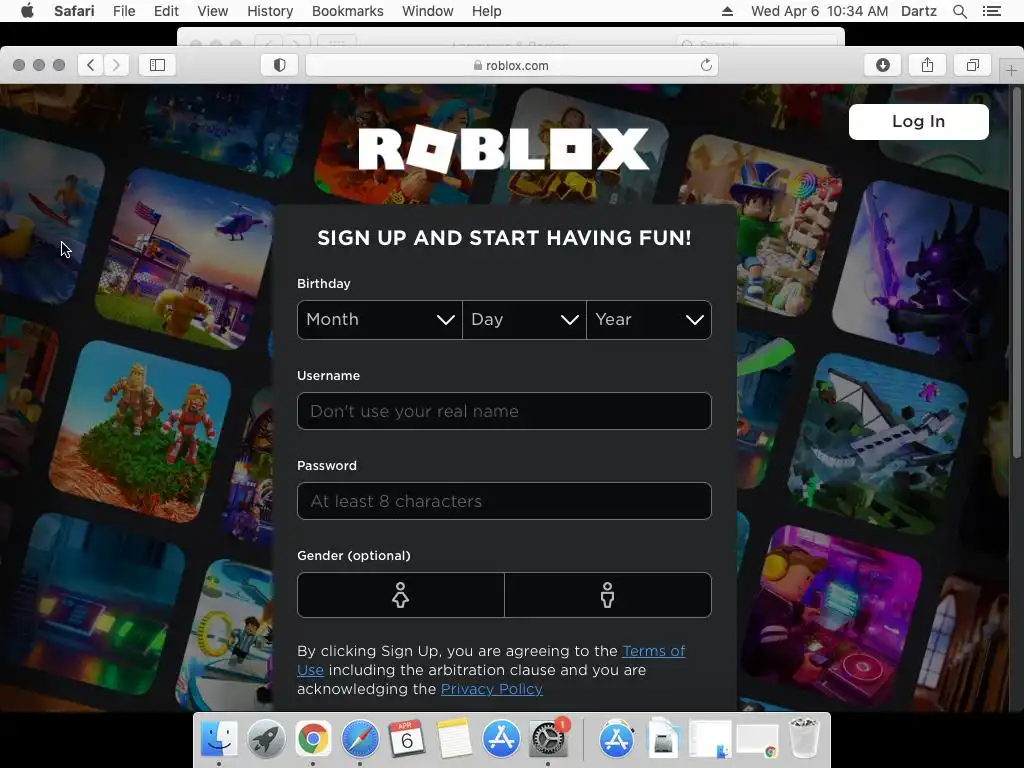Open the minimized Chrome window in the Dock
This screenshot has height=768, width=1024.
pyautogui.click(x=757, y=740)
